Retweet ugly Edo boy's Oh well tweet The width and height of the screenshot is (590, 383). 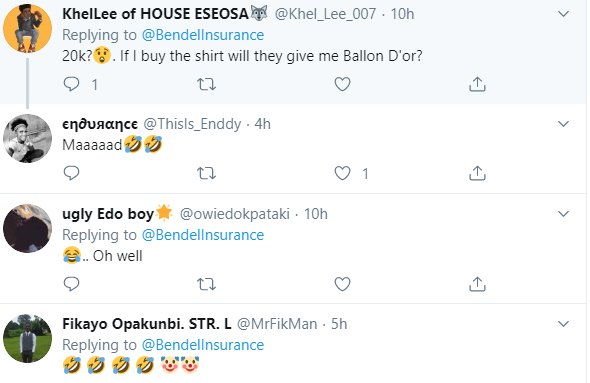[x=207, y=284]
